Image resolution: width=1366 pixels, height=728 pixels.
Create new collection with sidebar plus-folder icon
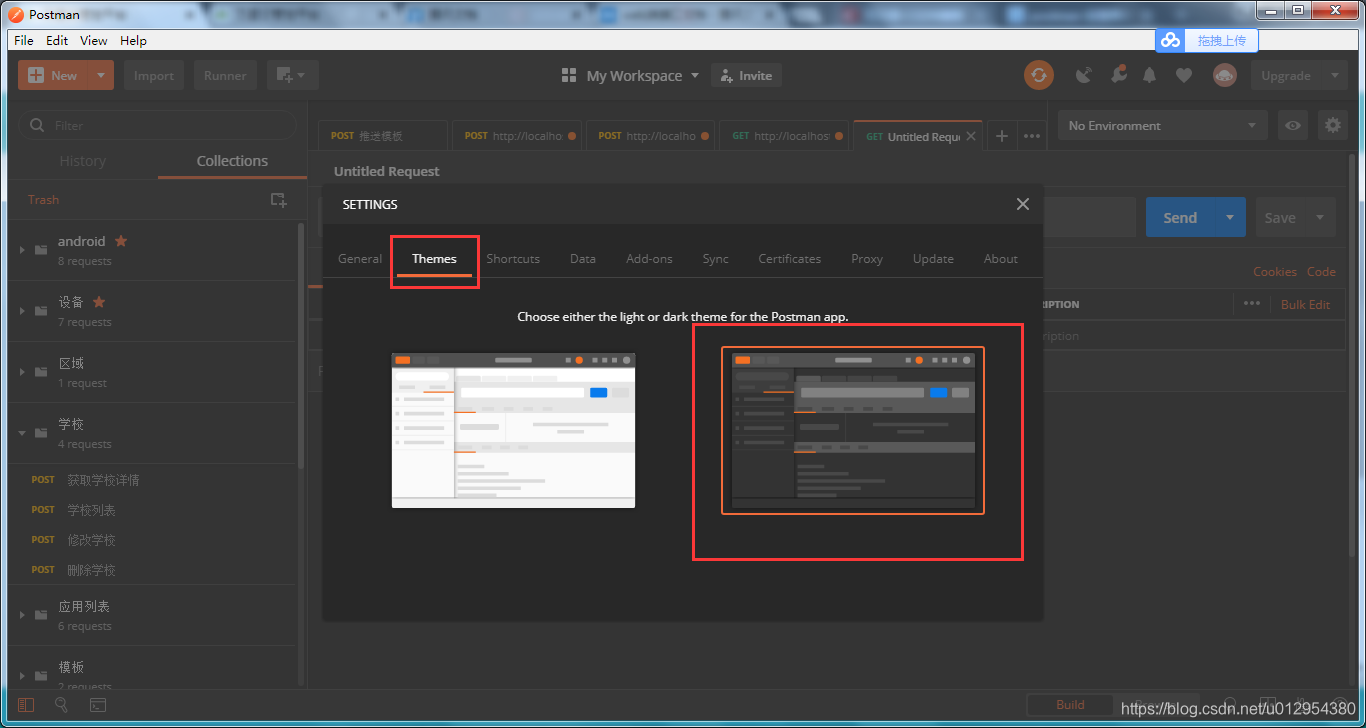pos(279,199)
